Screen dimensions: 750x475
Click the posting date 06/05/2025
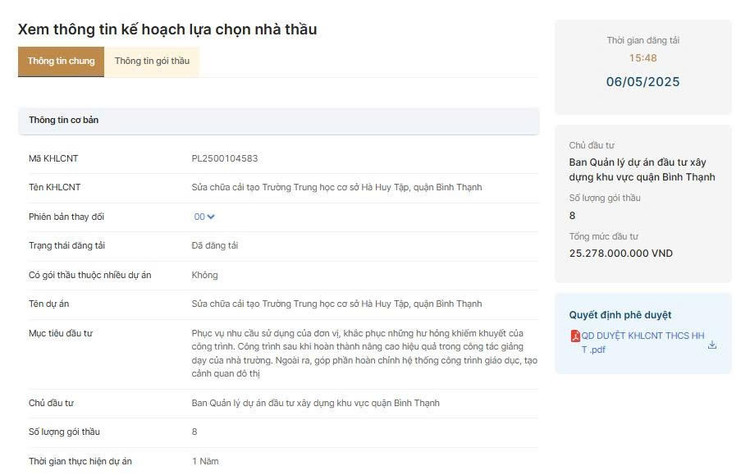tap(643, 82)
